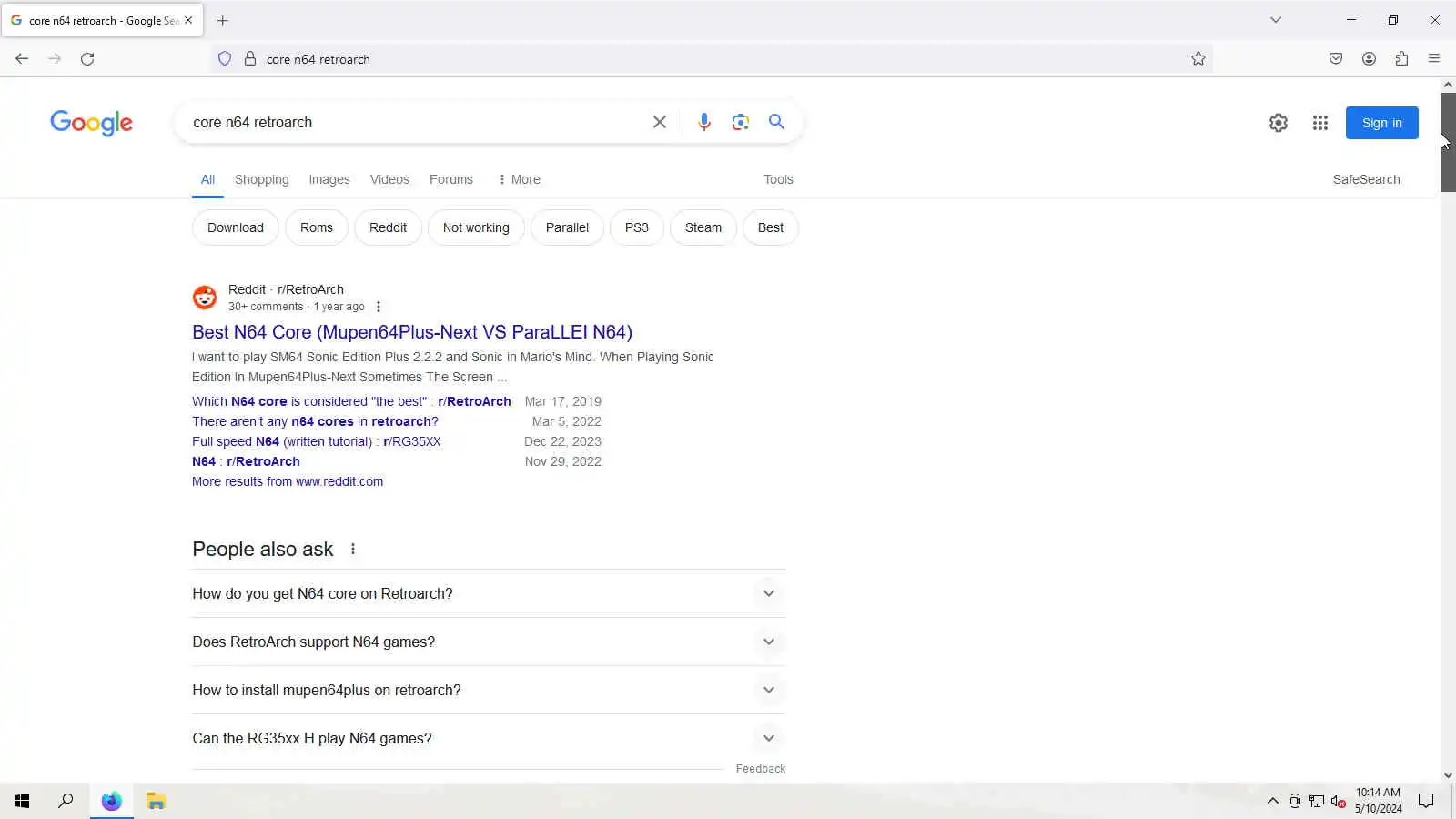Show hidden system tray icons
The image size is (1456, 819).
click(x=1273, y=801)
